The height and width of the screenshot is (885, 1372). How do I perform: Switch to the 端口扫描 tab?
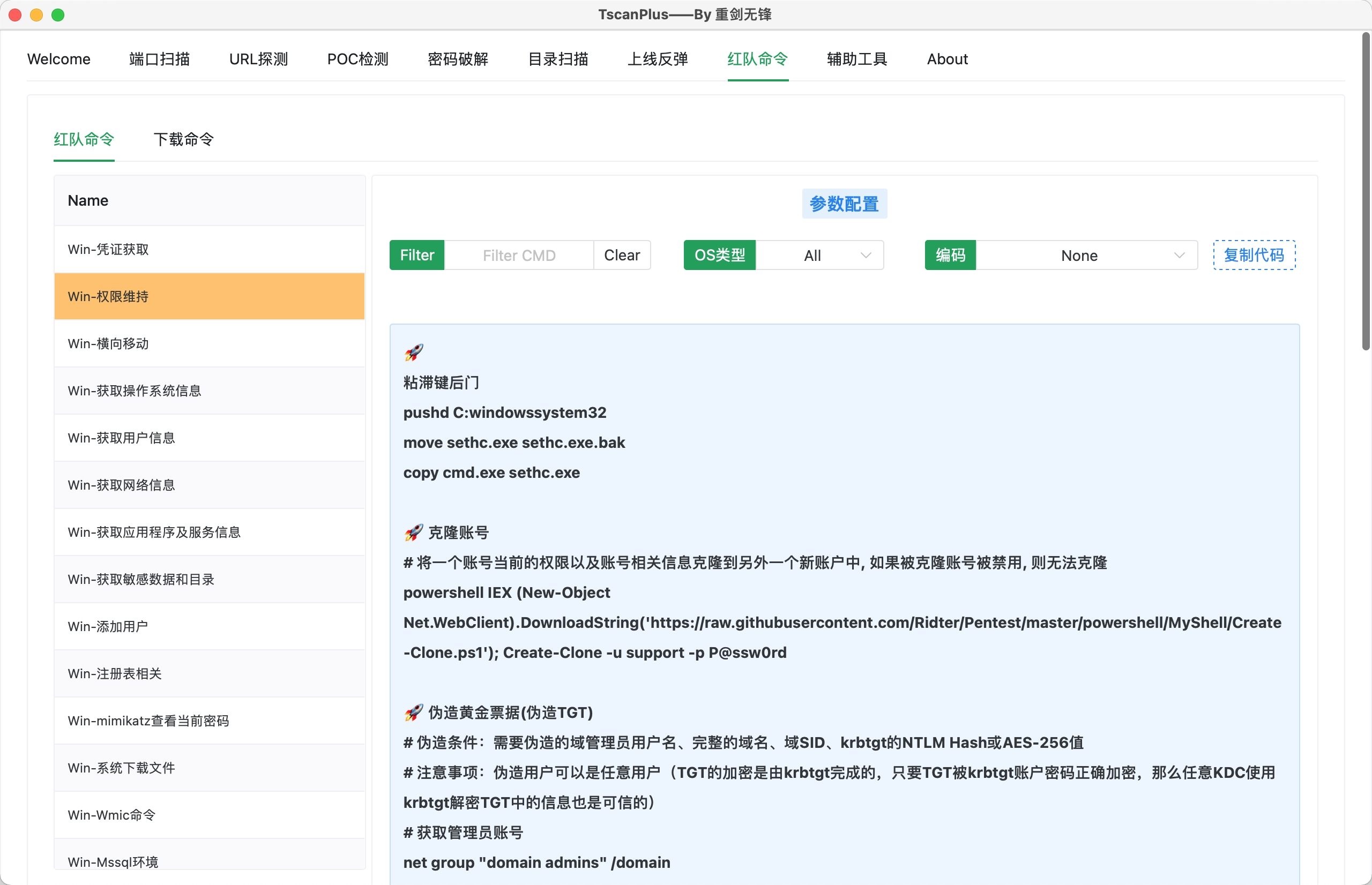(x=159, y=59)
